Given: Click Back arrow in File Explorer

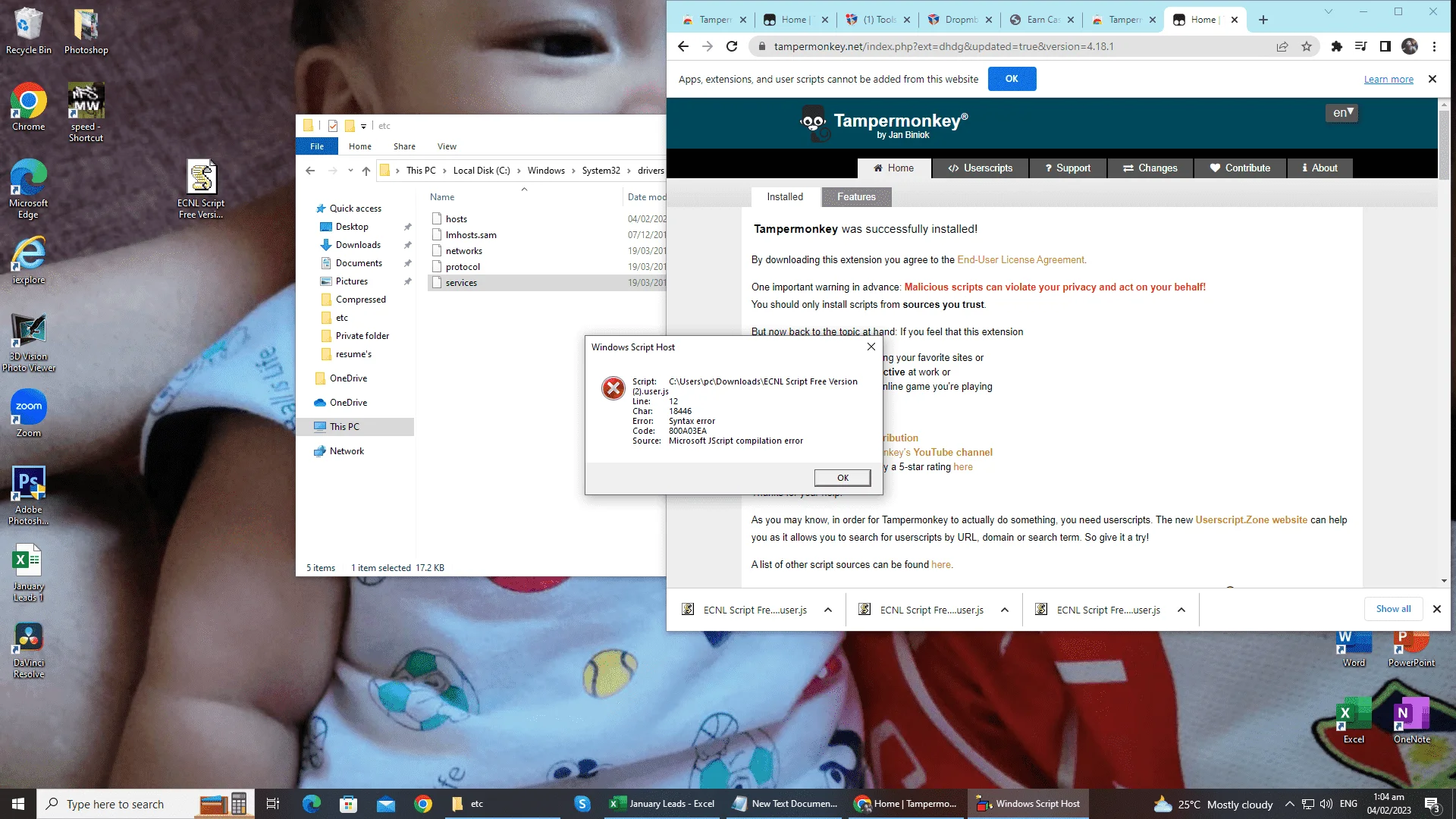Looking at the screenshot, I should tap(310, 171).
